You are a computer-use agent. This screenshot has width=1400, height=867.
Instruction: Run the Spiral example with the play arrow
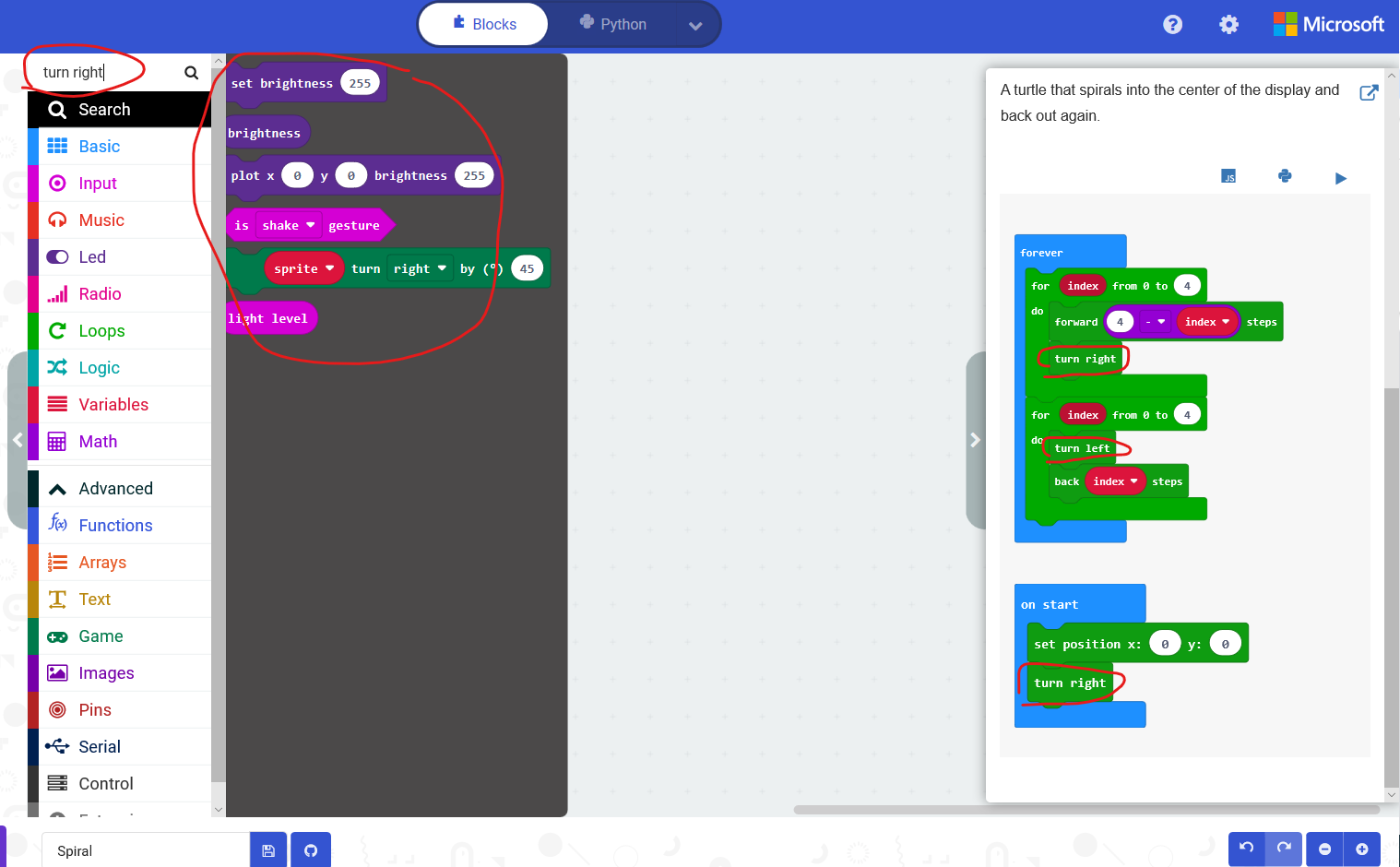pos(1340,177)
